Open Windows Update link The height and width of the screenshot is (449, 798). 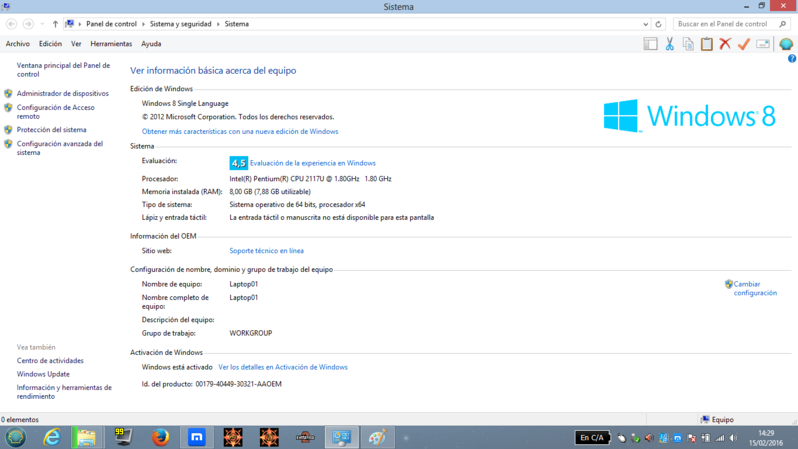point(43,374)
